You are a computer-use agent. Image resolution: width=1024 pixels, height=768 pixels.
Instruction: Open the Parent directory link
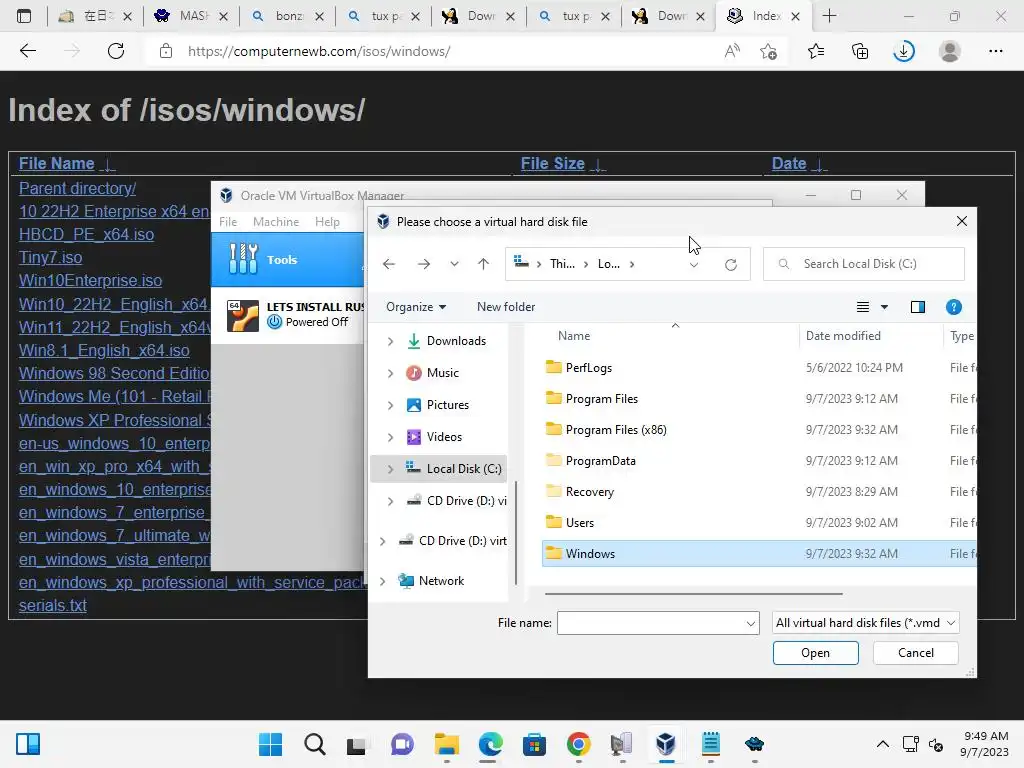click(77, 188)
